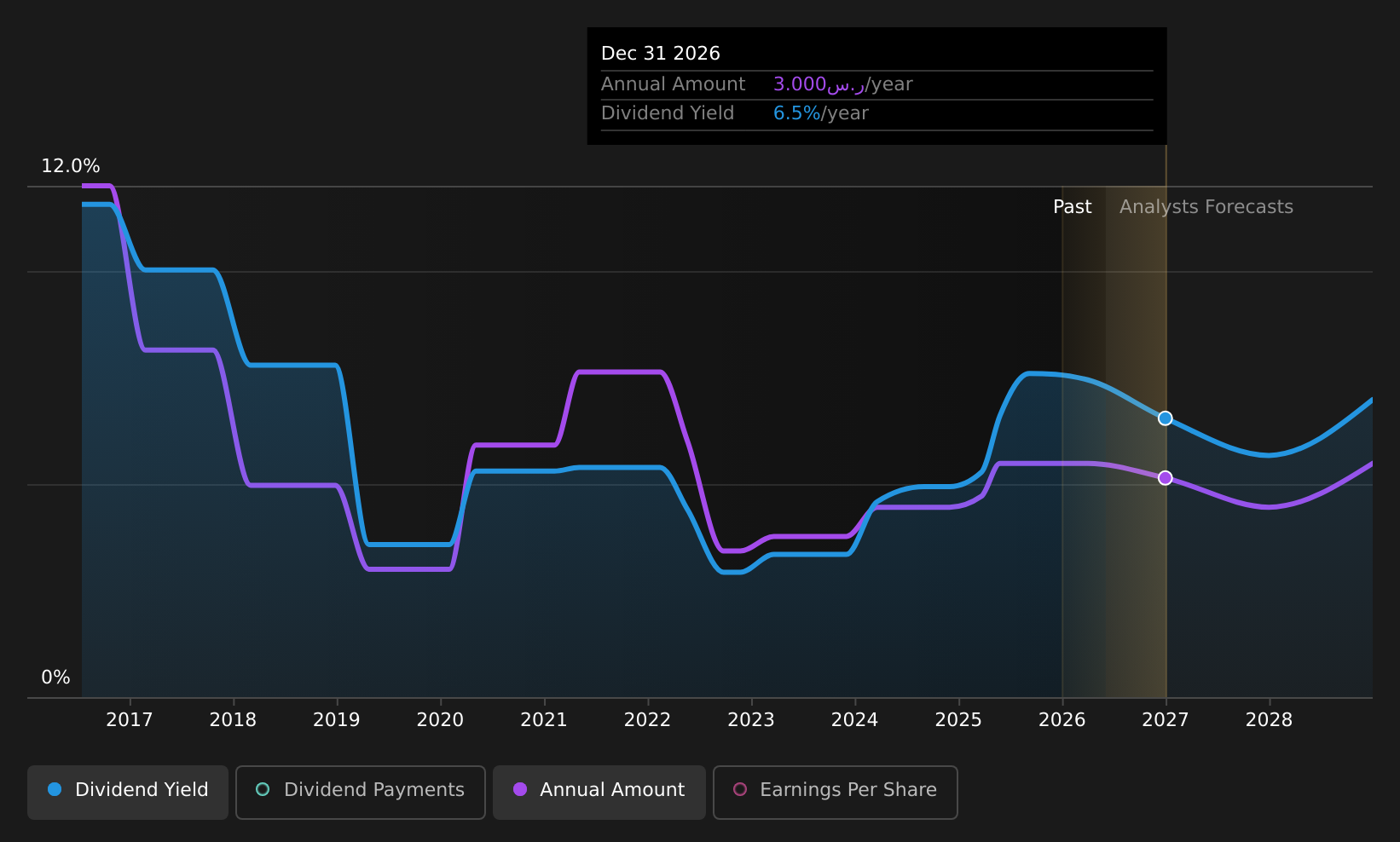Click the Analysts Forecasts label
The height and width of the screenshot is (842, 1400).
pyautogui.click(x=1206, y=207)
